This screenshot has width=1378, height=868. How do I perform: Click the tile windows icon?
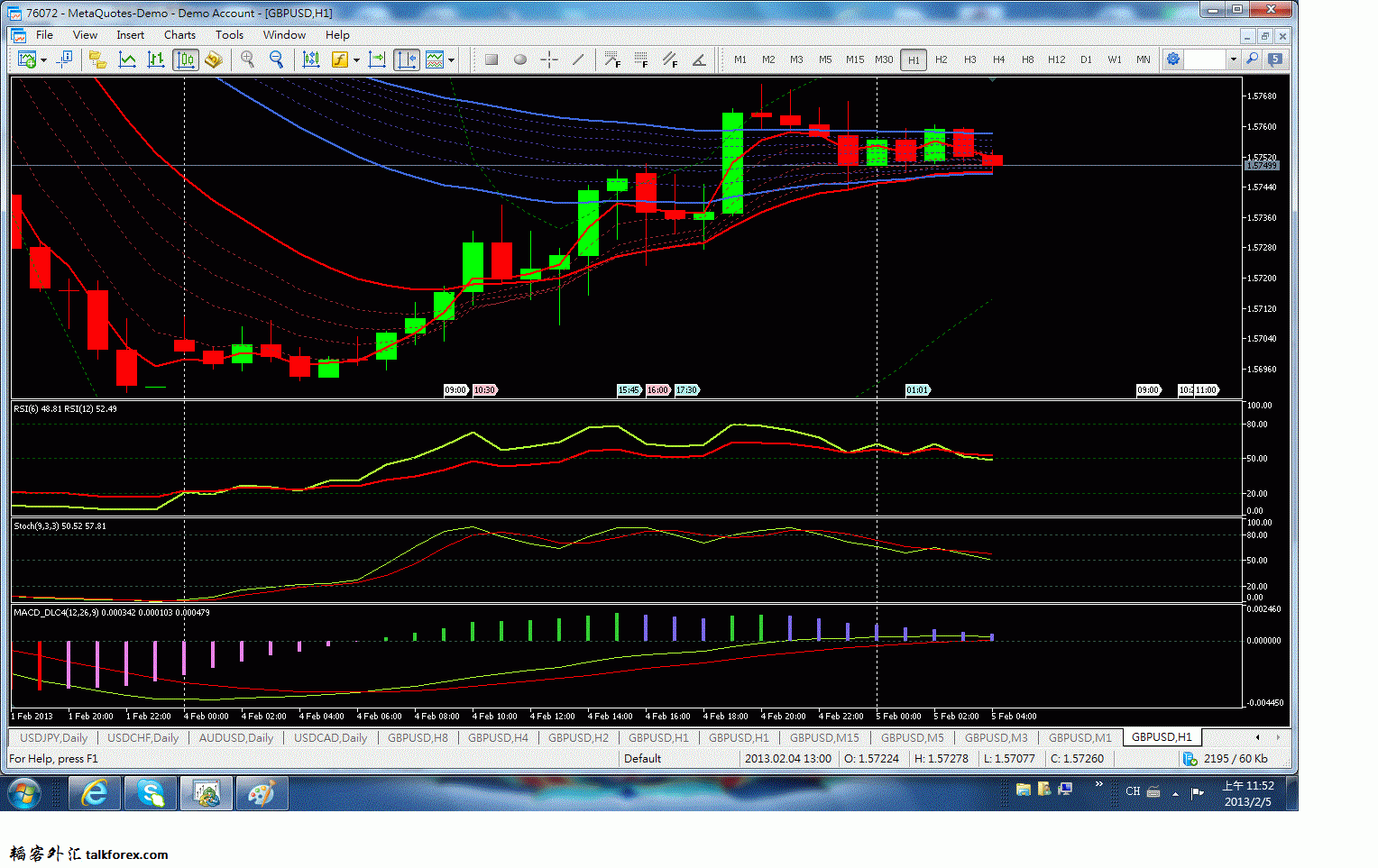click(311, 59)
